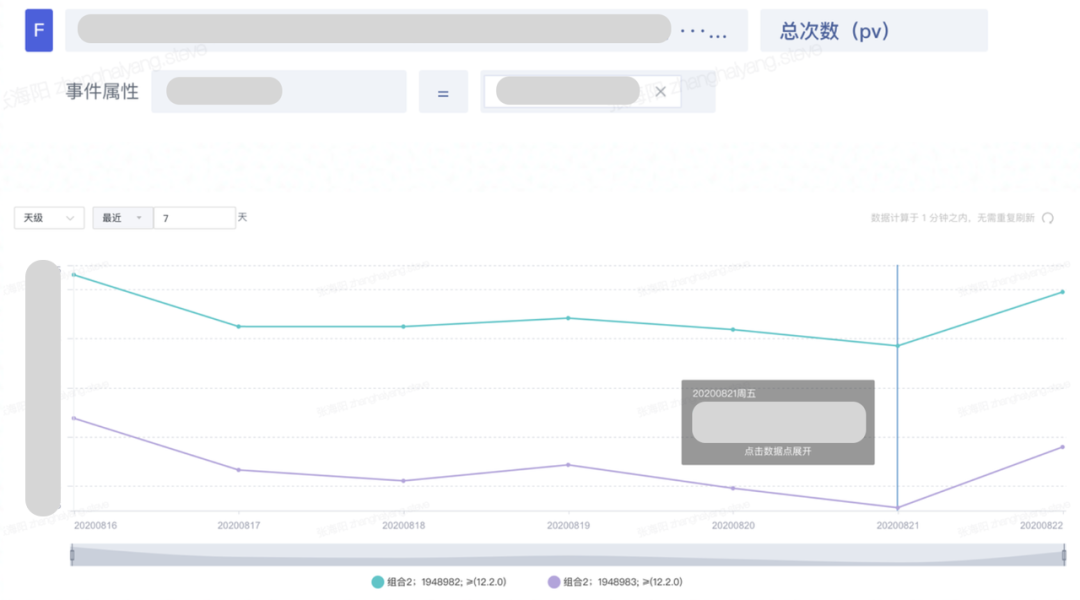Click the chart zoom range bar
Screen dimensions: 1080x600
tap(568, 555)
